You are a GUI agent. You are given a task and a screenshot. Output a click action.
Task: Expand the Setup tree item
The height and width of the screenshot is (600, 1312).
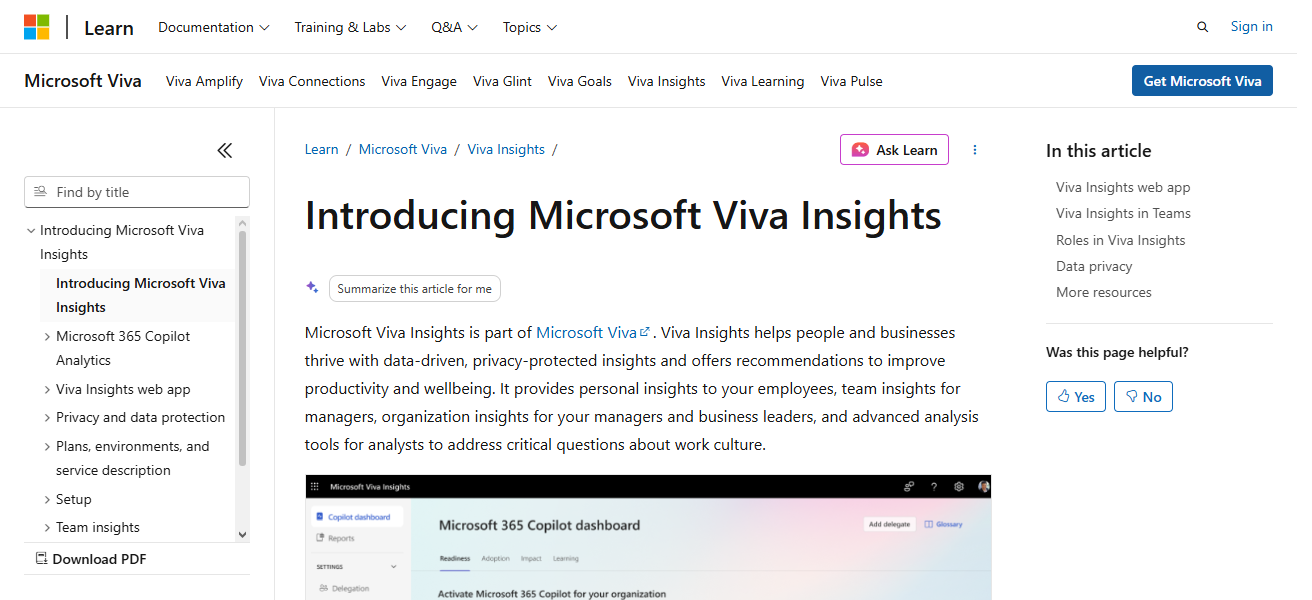click(x=47, y=498)
